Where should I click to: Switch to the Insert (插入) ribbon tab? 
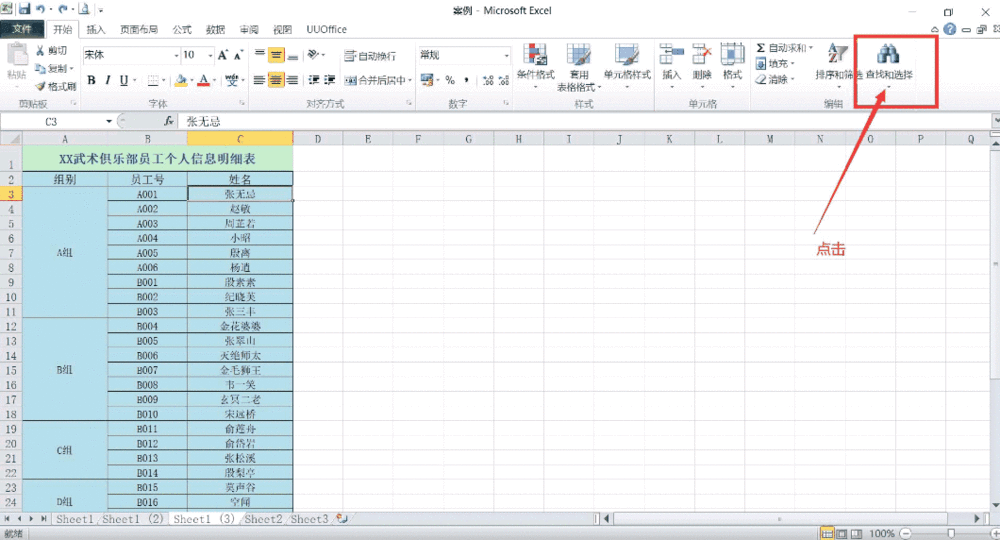click(x=95, y=29)
